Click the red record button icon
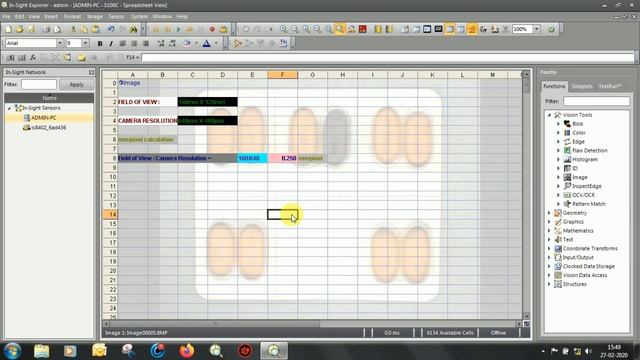Screen dimensions: 640x360 212,29
